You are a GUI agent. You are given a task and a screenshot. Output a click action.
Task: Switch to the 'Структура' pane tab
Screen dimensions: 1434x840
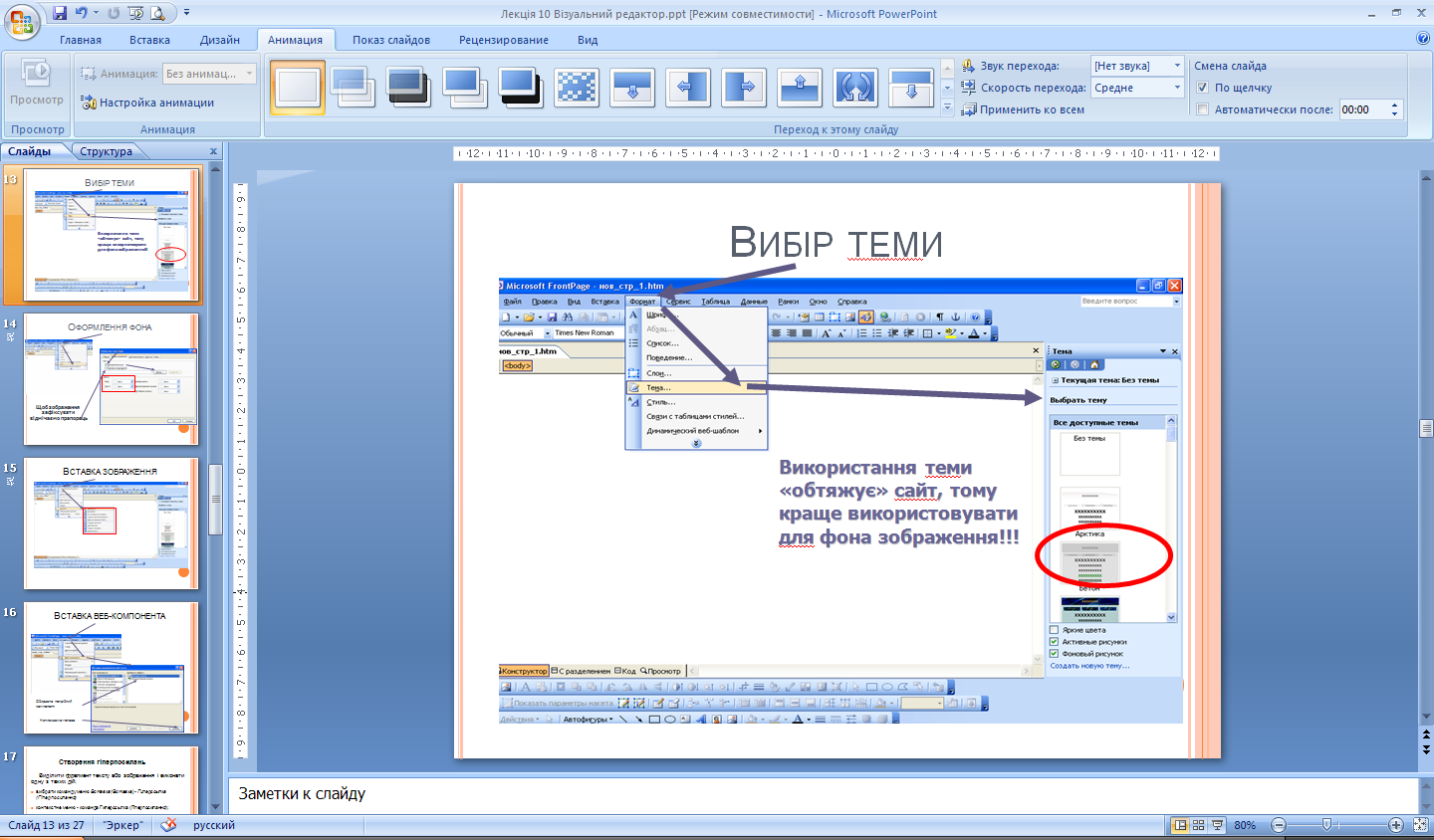(107, 151)
